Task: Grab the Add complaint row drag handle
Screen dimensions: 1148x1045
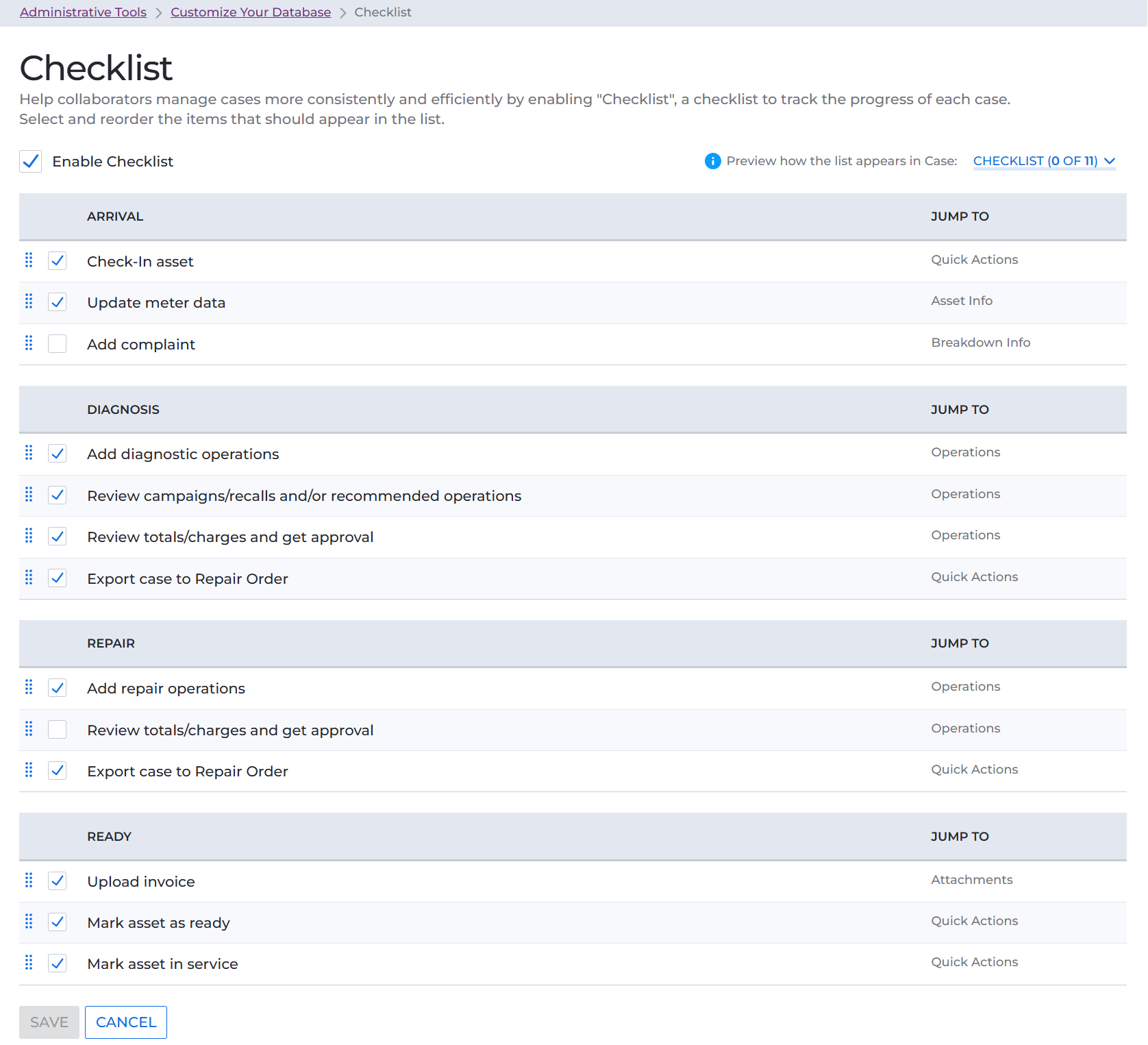Action: 29,343
